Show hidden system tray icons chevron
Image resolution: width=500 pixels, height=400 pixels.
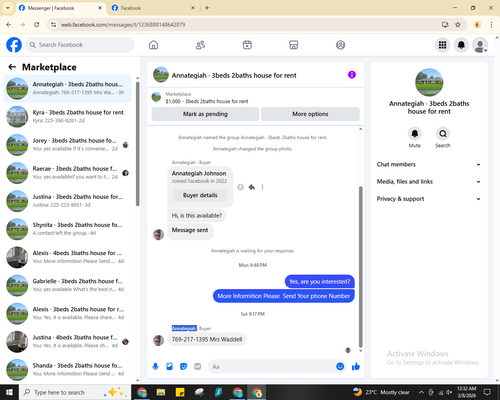click(421, 392)
